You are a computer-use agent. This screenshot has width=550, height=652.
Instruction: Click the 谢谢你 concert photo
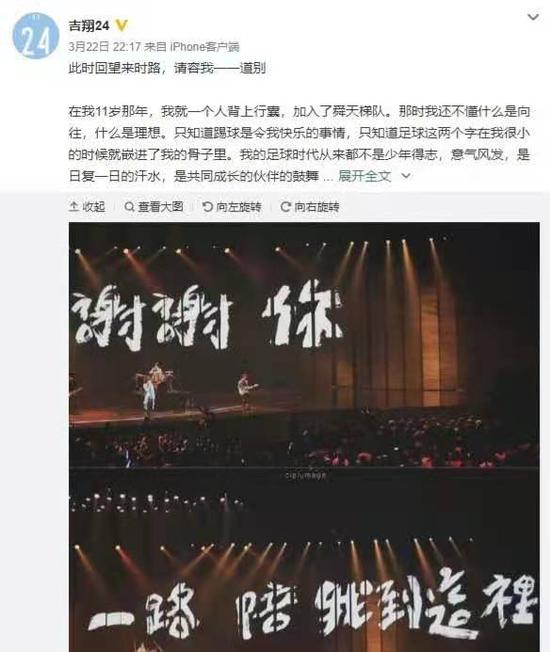pos(304,345)
